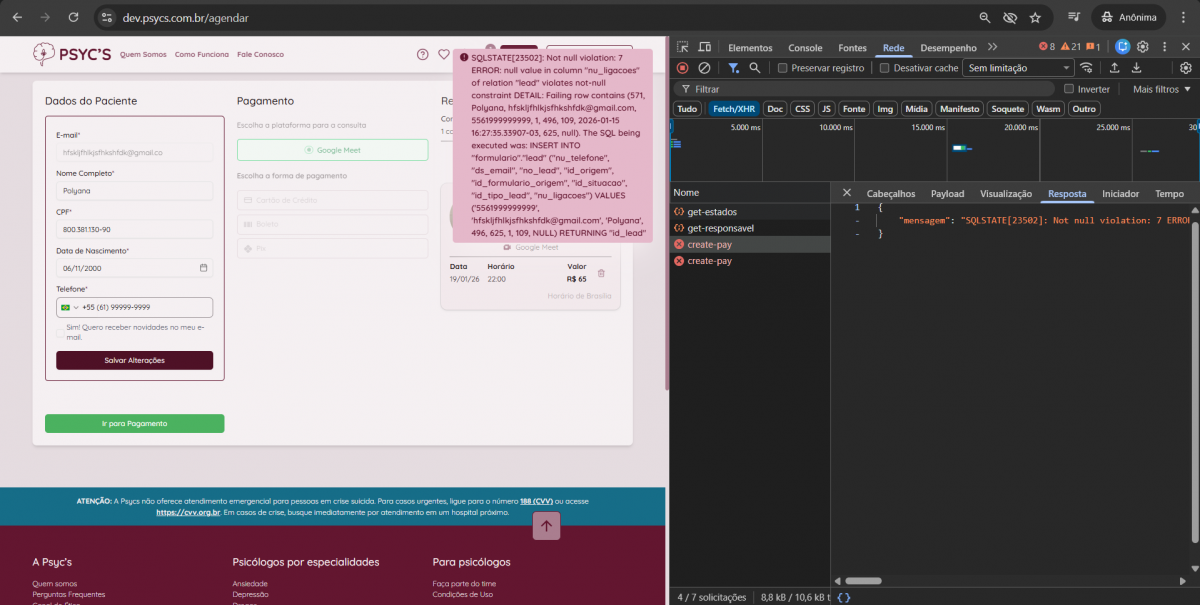Open the phone country code selector
The image size is (1200, 605).
[x=71, y=308]
